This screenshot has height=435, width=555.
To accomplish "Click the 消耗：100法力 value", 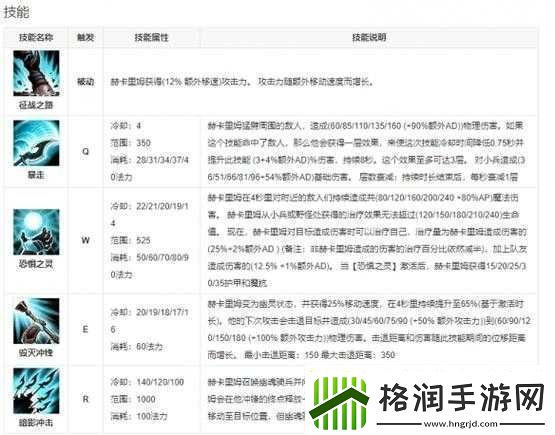I will pyautogui.click(x=139, y=416).
